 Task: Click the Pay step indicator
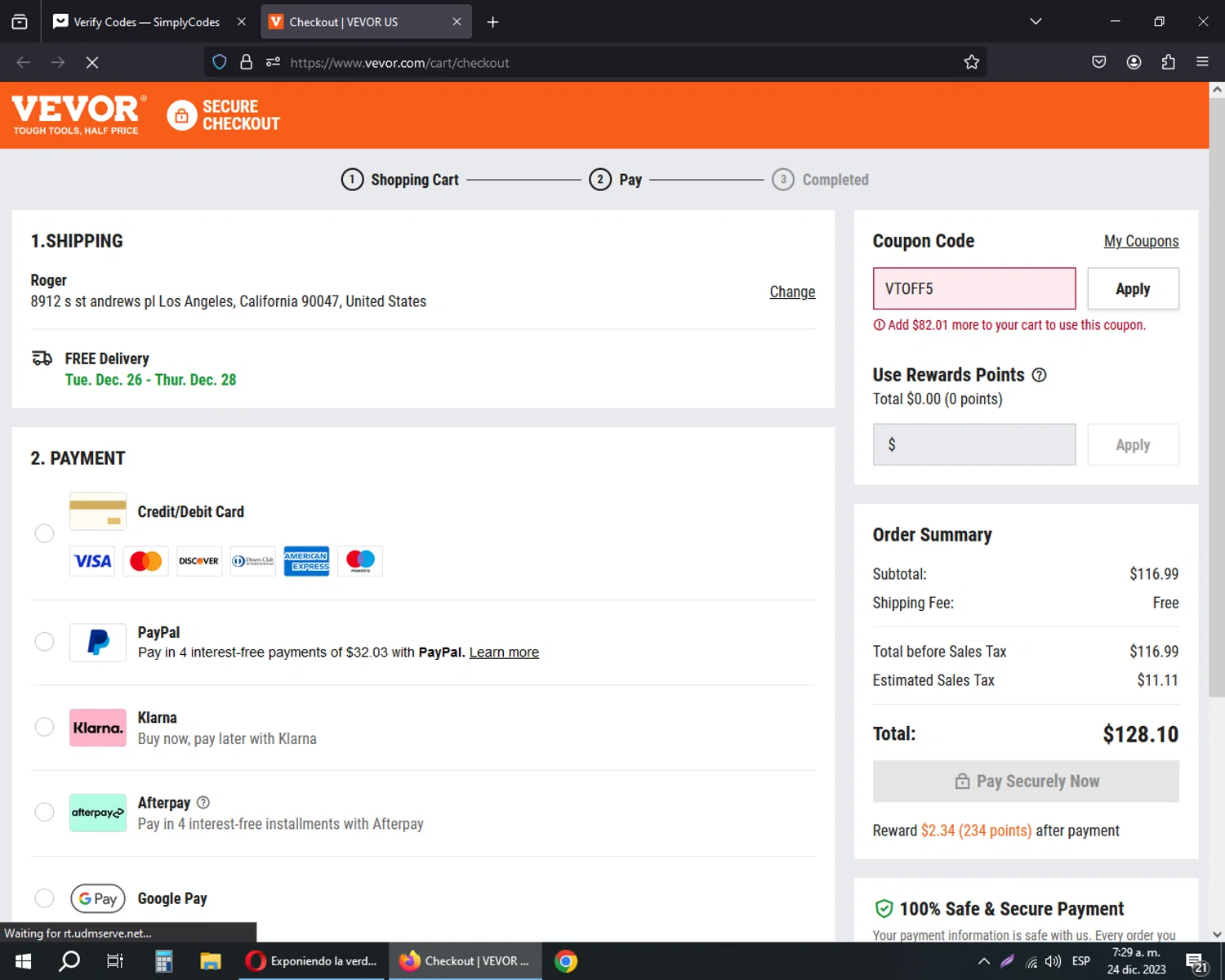click(x=616, y=180)
